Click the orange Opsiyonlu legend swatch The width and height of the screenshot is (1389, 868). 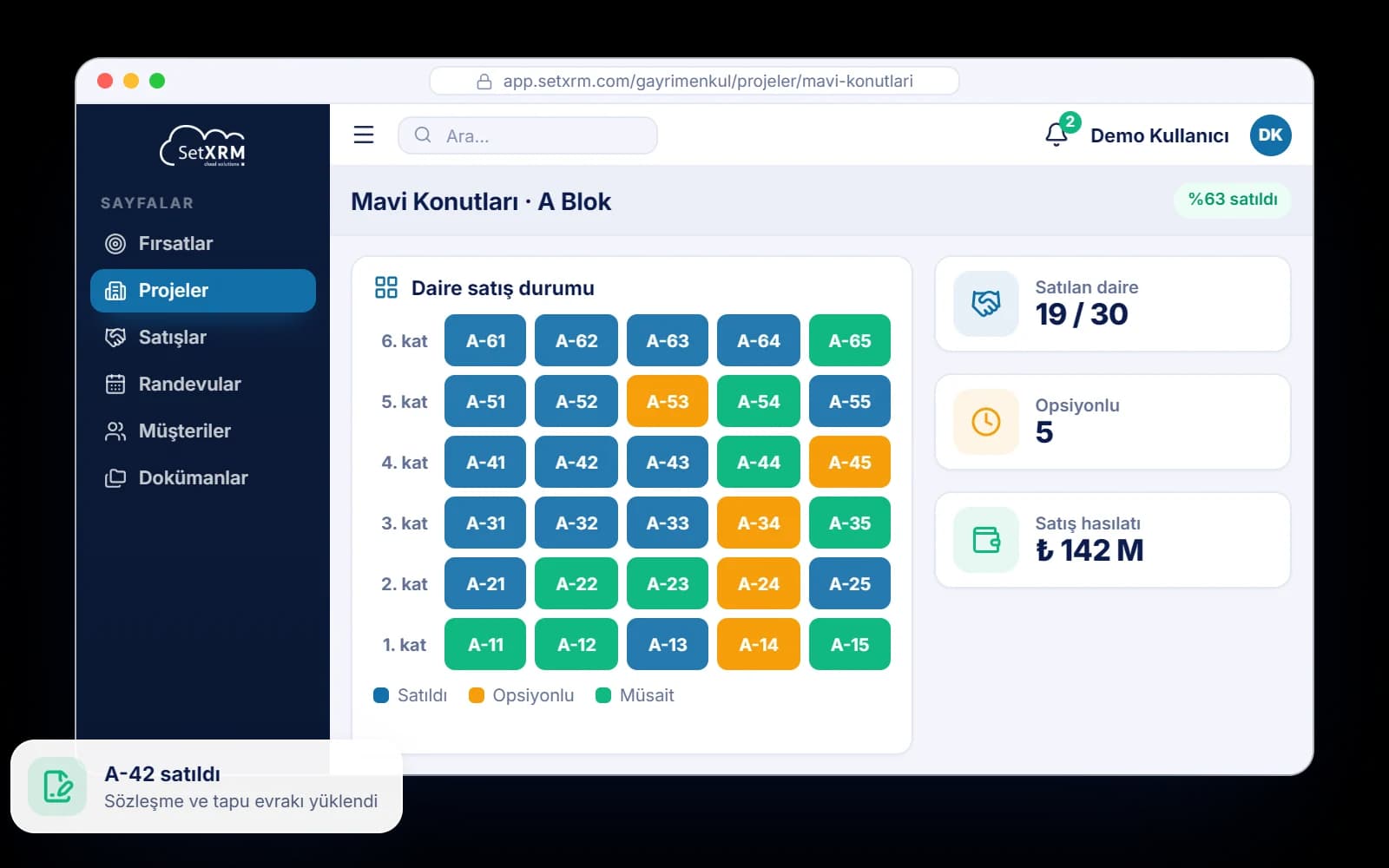[476, 695]
